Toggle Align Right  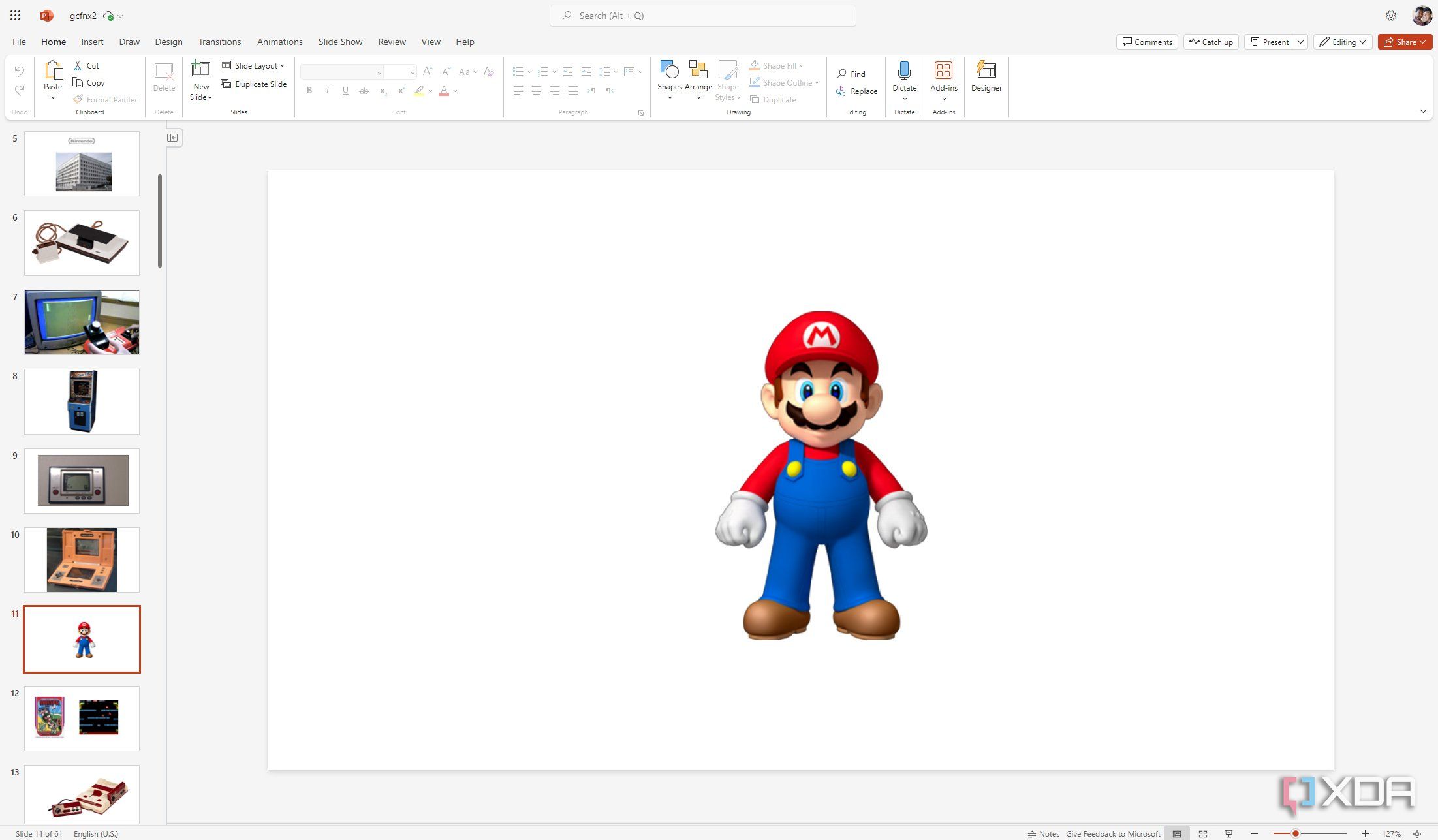(555, 91)
